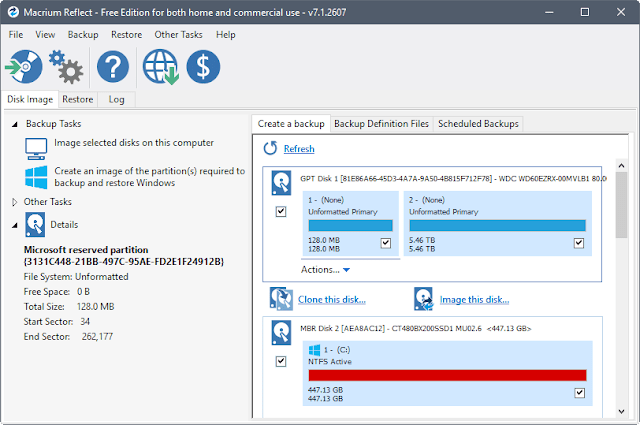Uncheck the 128.0 MB partition checkbox
The width and height of the screenshot is (640, 425).
(386, 243)
